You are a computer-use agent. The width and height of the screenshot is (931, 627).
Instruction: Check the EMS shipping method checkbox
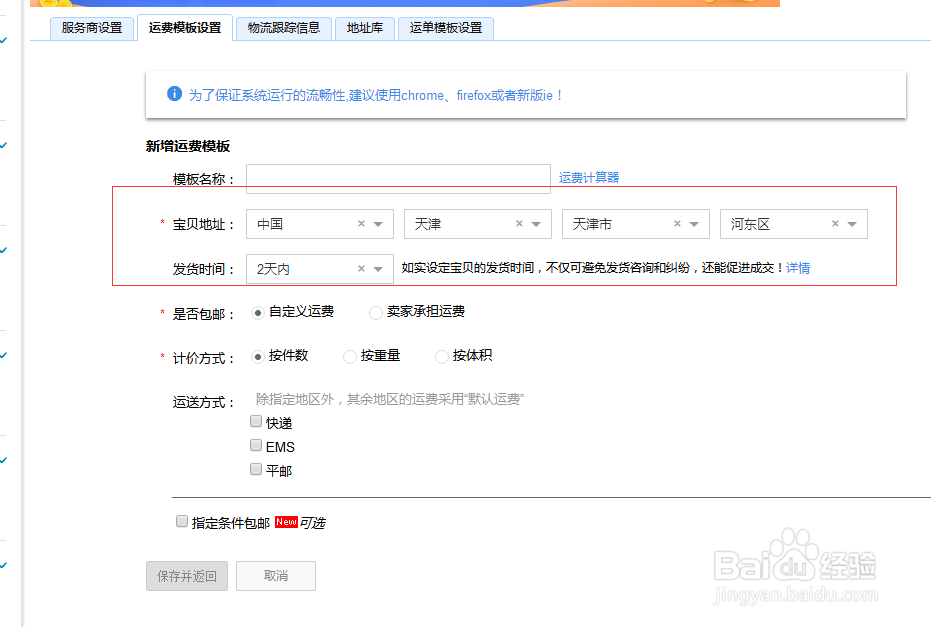click(256, 445)
